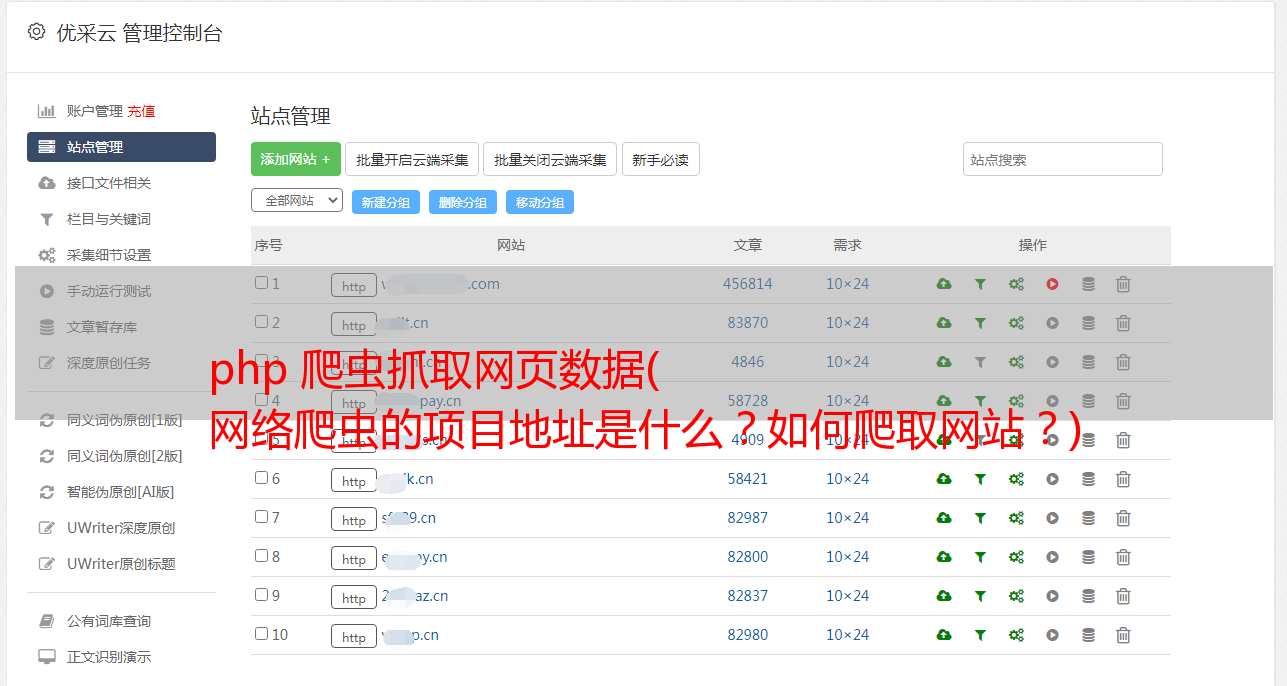
Task: Open 接口文件相关 in the sidebar
Action: pos(109,183)
